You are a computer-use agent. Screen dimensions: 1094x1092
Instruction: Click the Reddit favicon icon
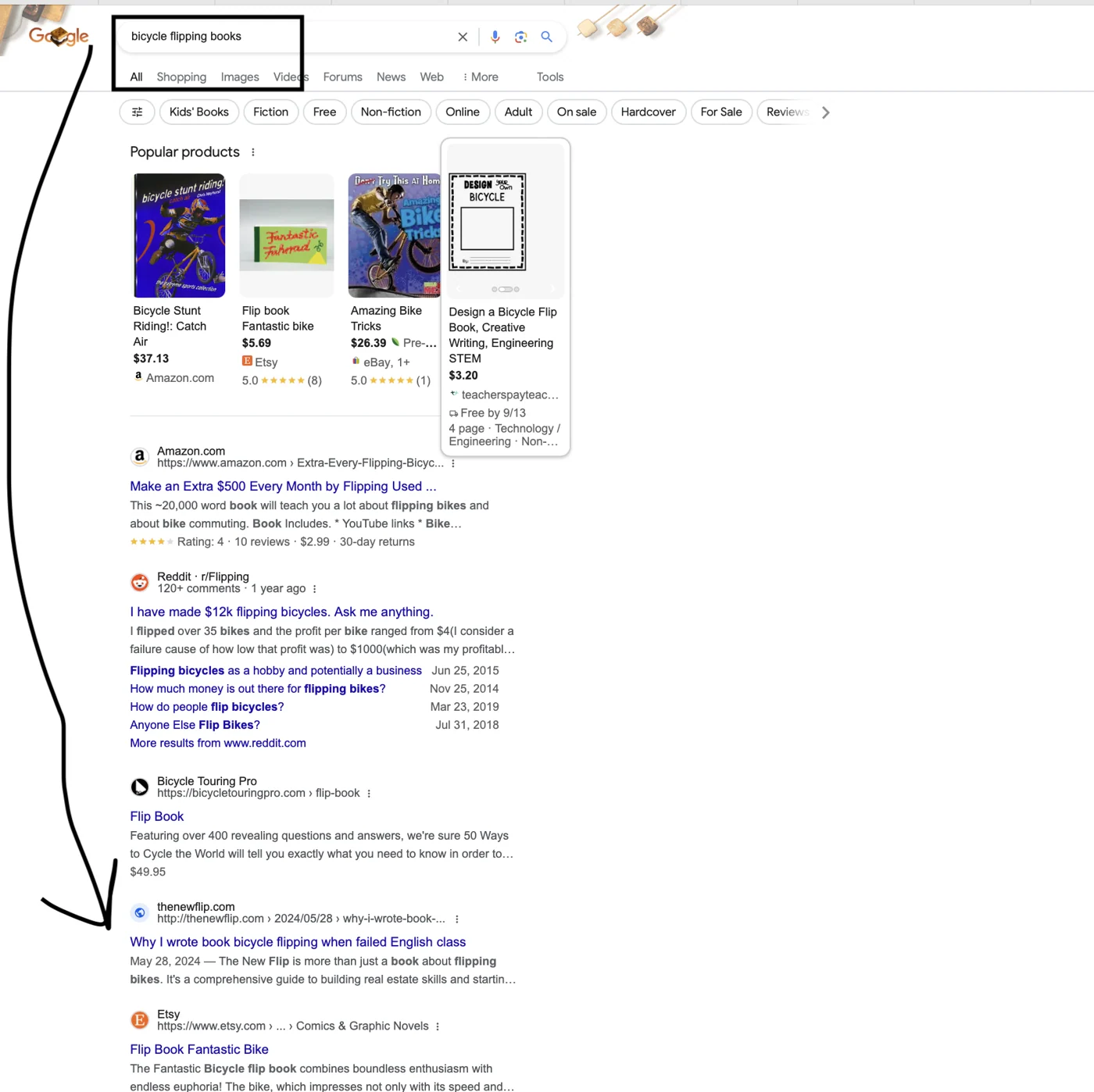(x=139, y=583)
